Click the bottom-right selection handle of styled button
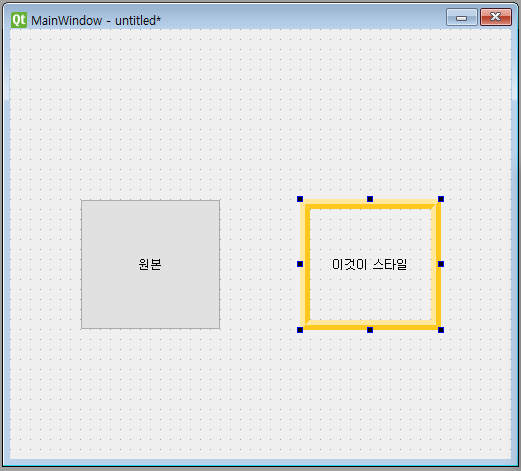The width and height of the screenshot is (521, 471). (441, 330)
